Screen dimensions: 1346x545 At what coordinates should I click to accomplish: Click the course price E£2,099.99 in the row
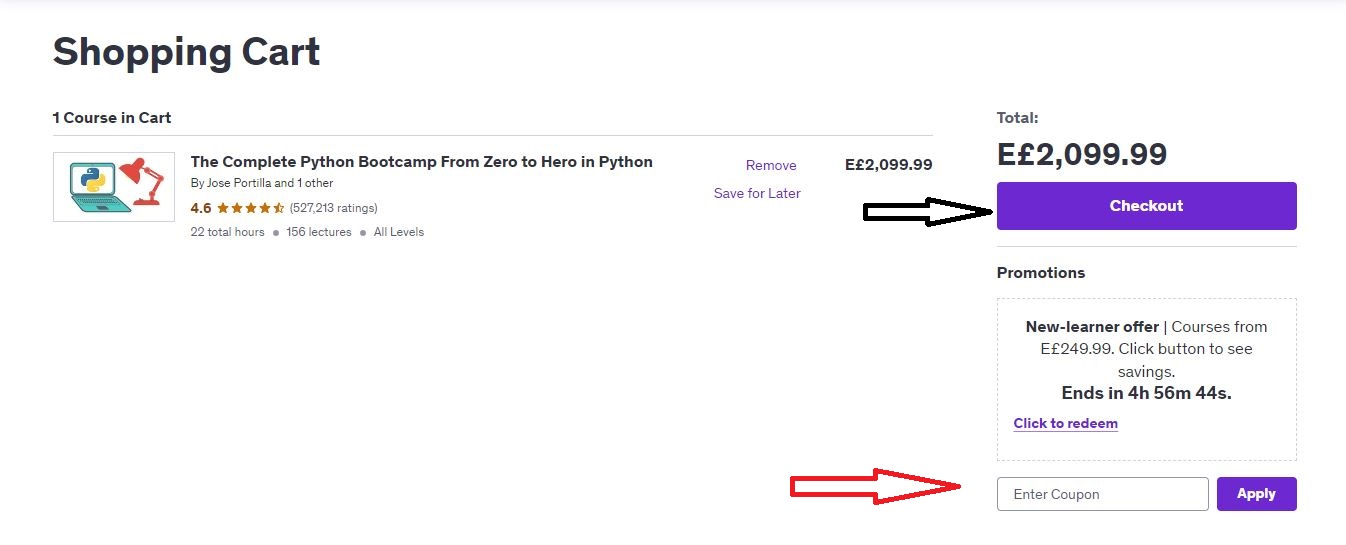(888, 165)
